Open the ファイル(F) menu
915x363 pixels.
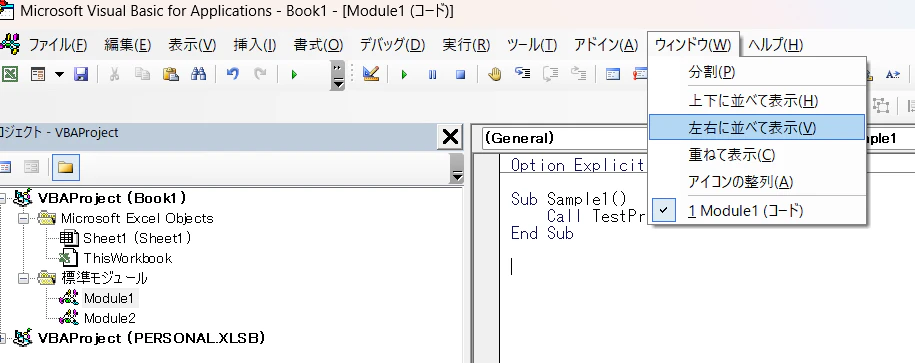[x=58, y=45]
